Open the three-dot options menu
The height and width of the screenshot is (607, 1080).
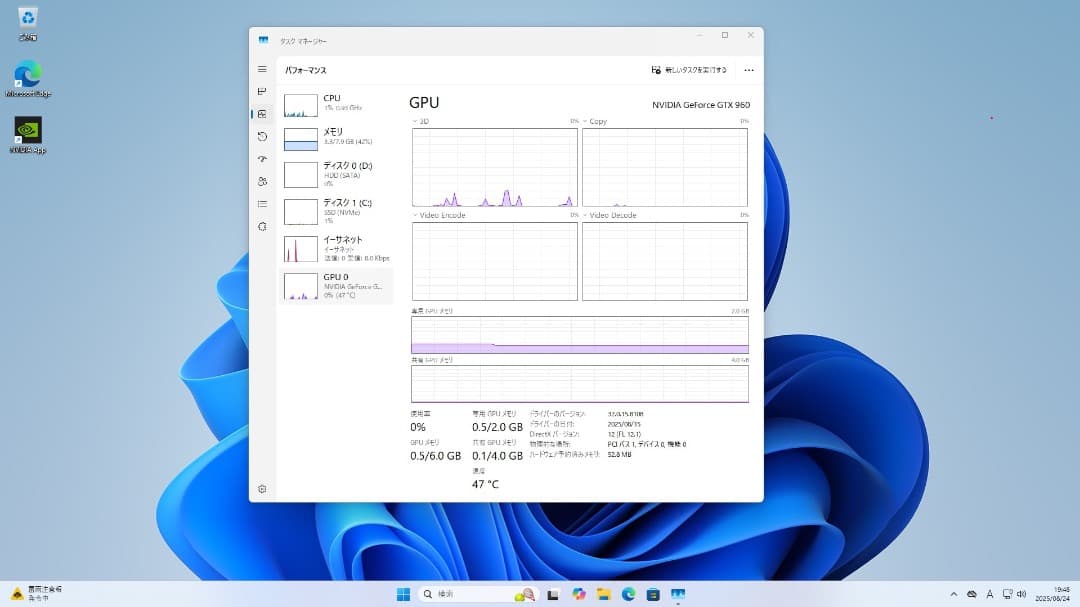pos(749,70)
